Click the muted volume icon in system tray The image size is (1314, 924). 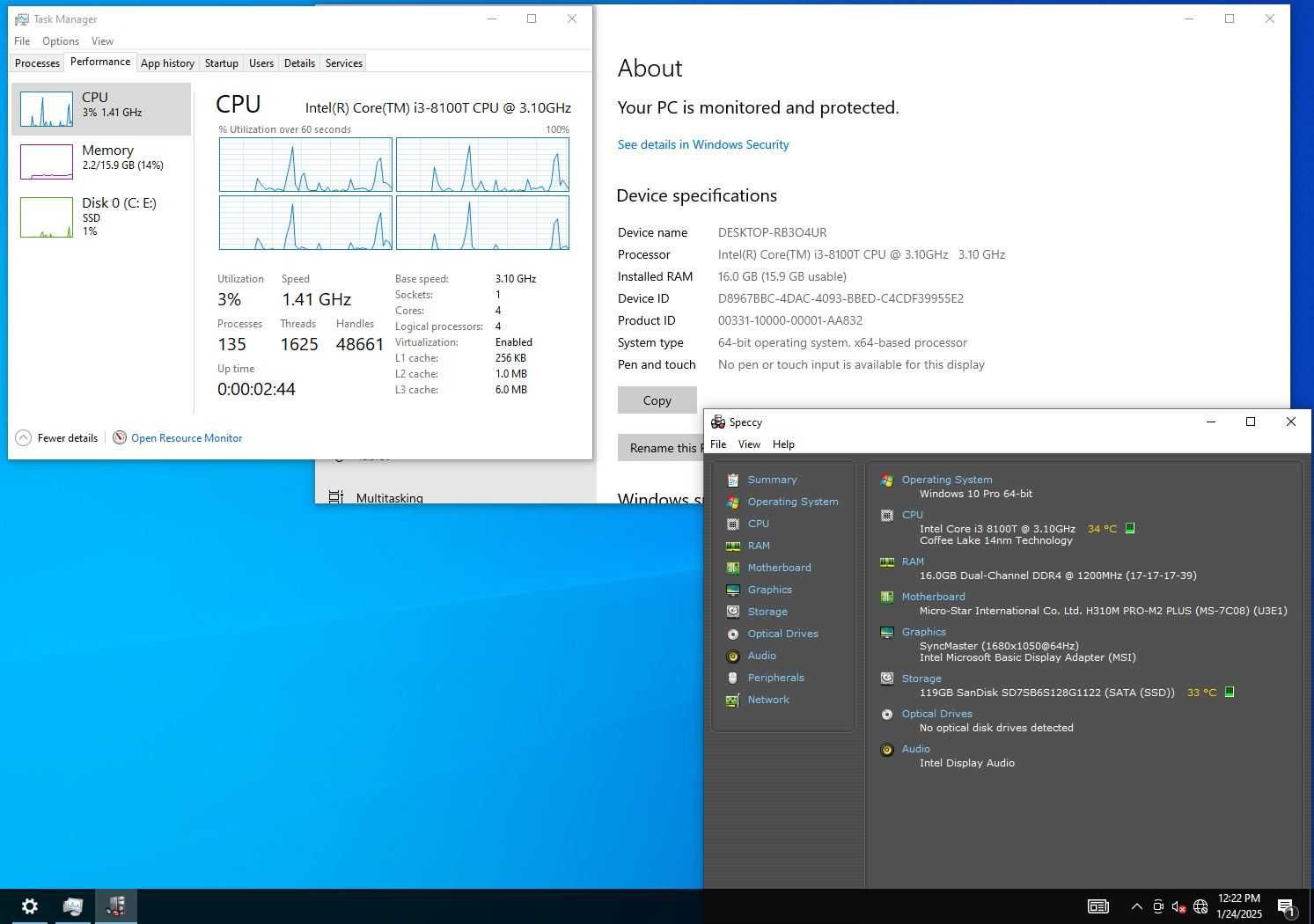point(1179,906)
